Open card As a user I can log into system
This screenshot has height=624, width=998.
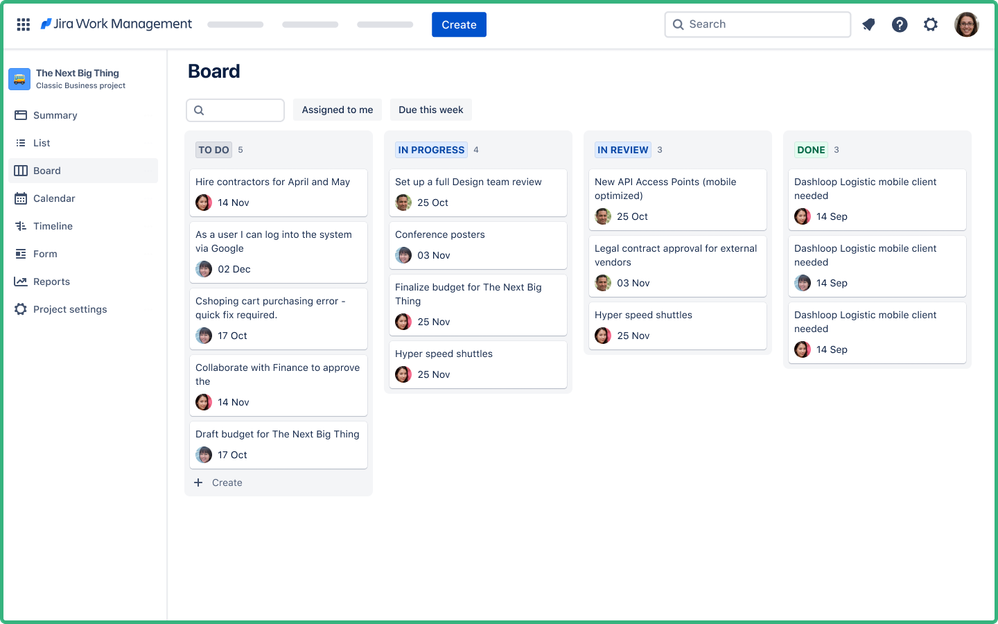click(278, 252)
